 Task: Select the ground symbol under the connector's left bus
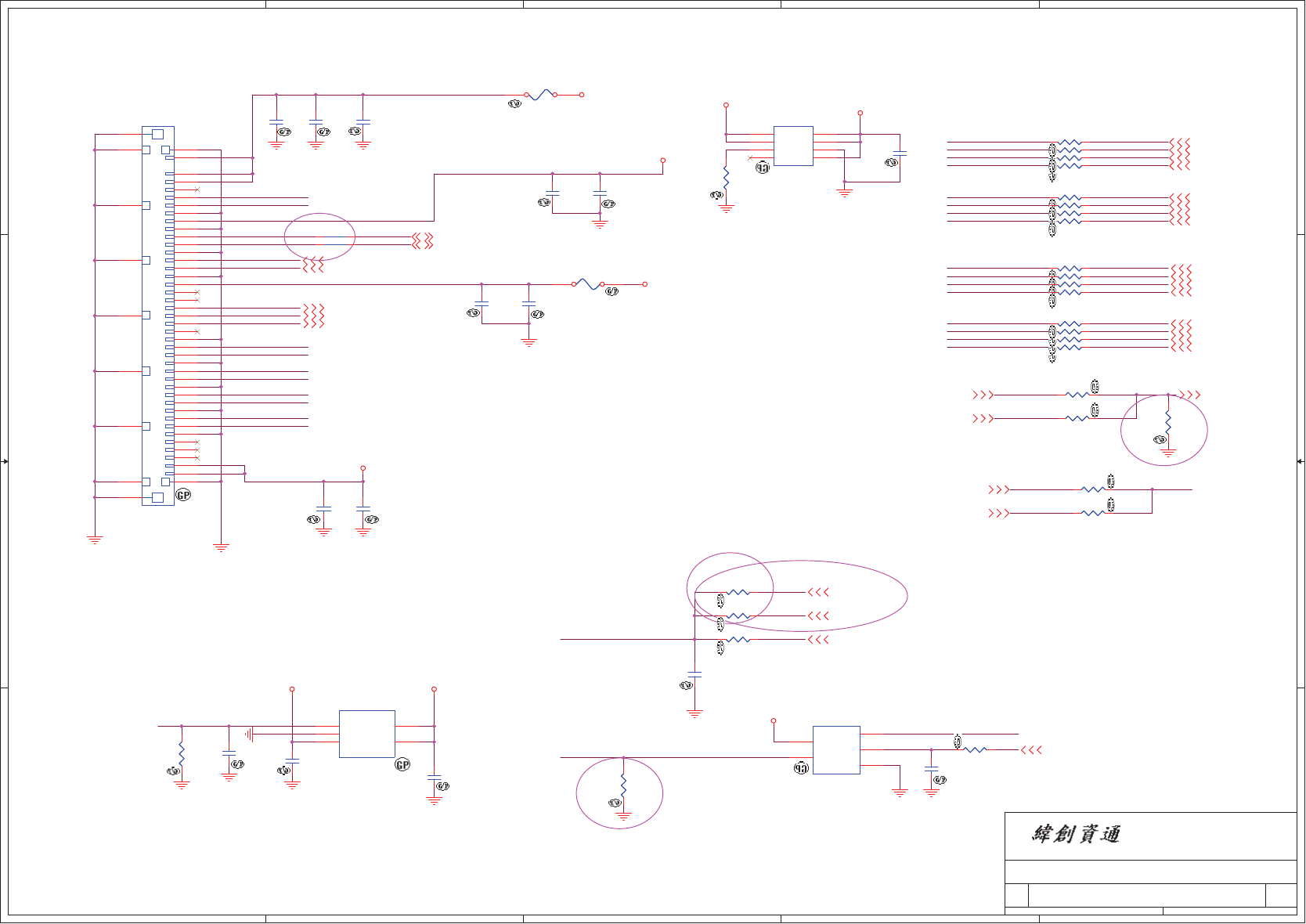[95, 540]
